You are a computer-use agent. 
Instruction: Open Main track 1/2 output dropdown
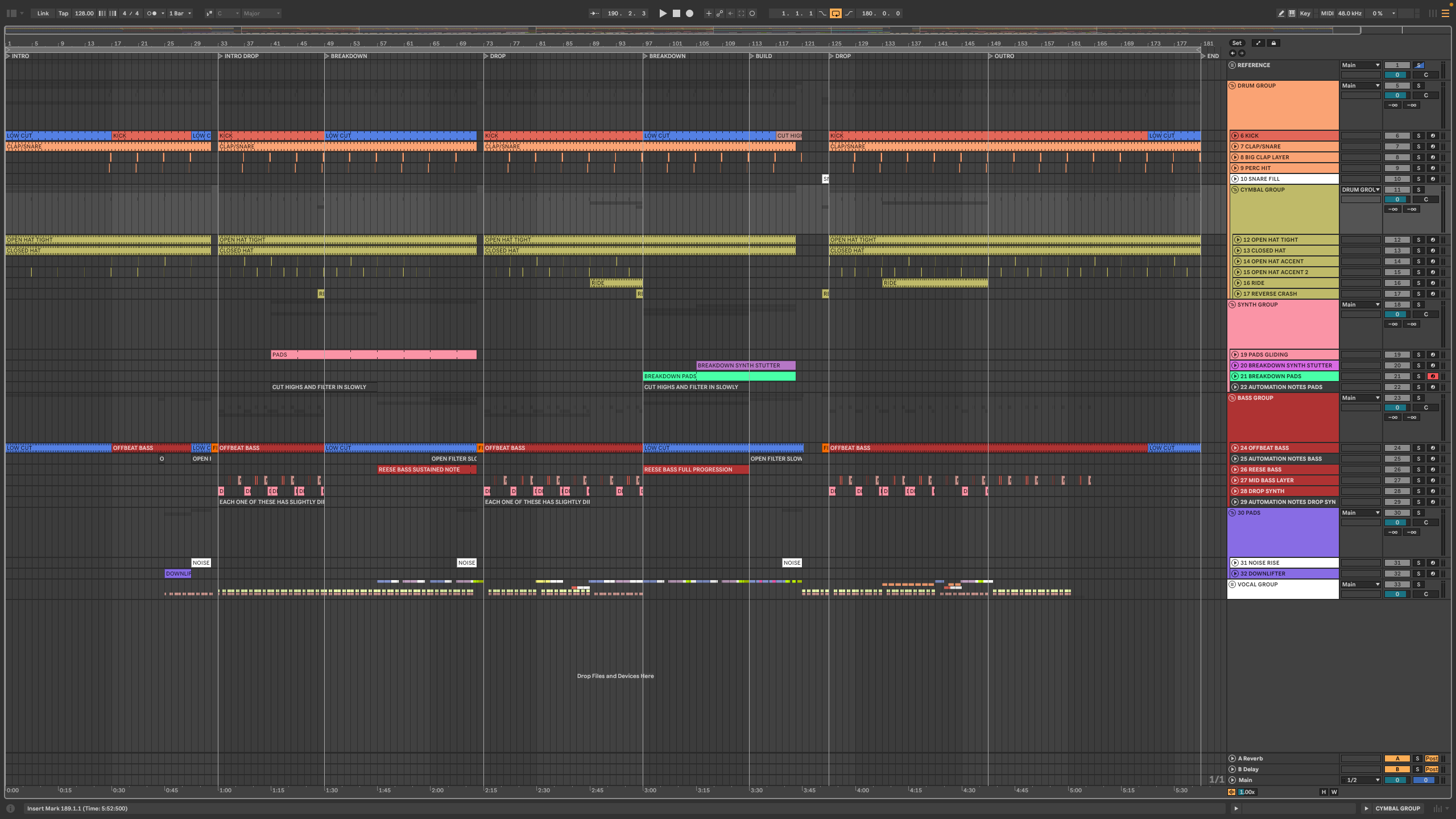coord(1360,780)
